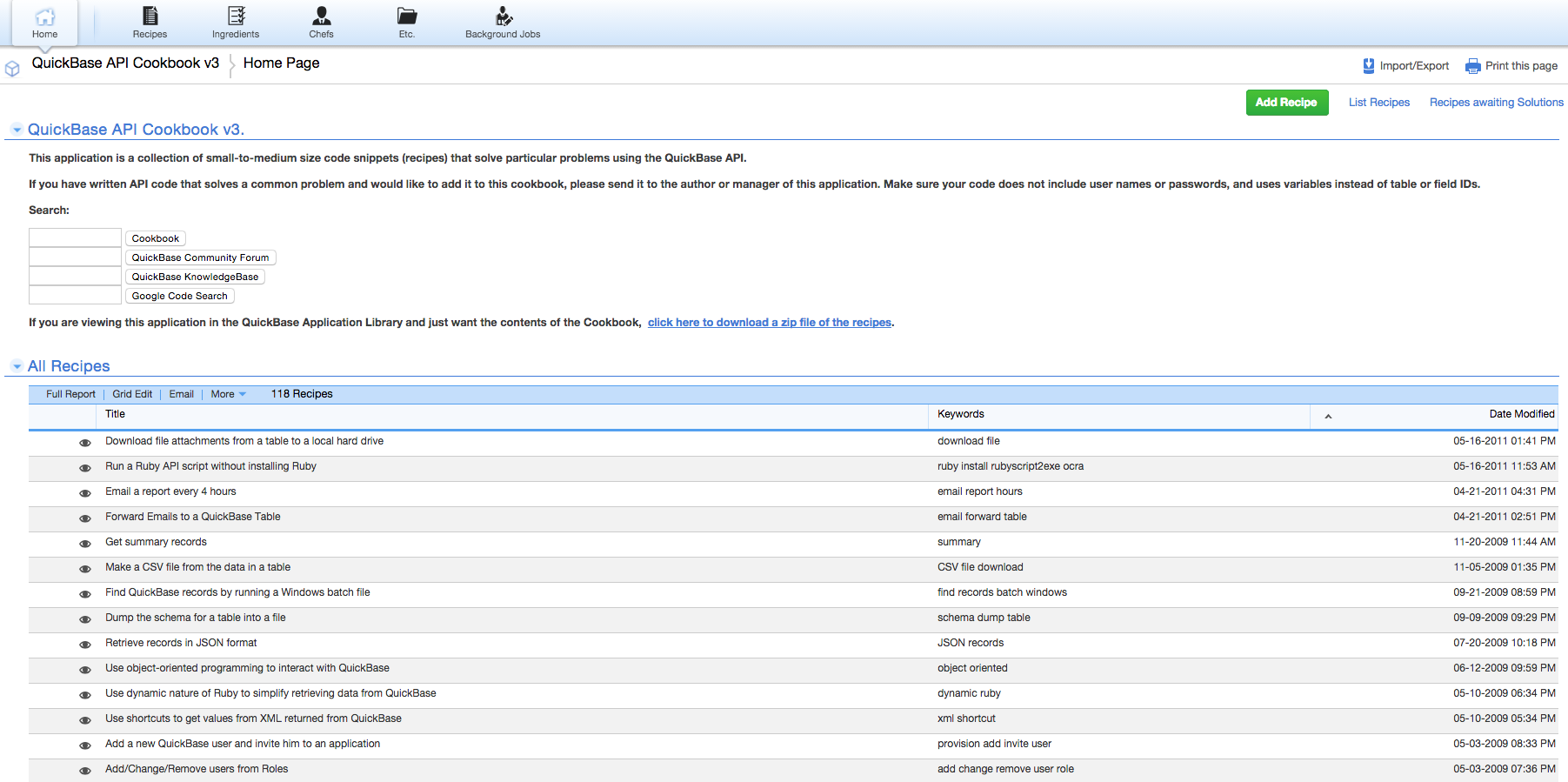The height and width of the screenshot is (782, 1568).
Task: Open the Chefs table icon
Action: [x=321, y=16]
